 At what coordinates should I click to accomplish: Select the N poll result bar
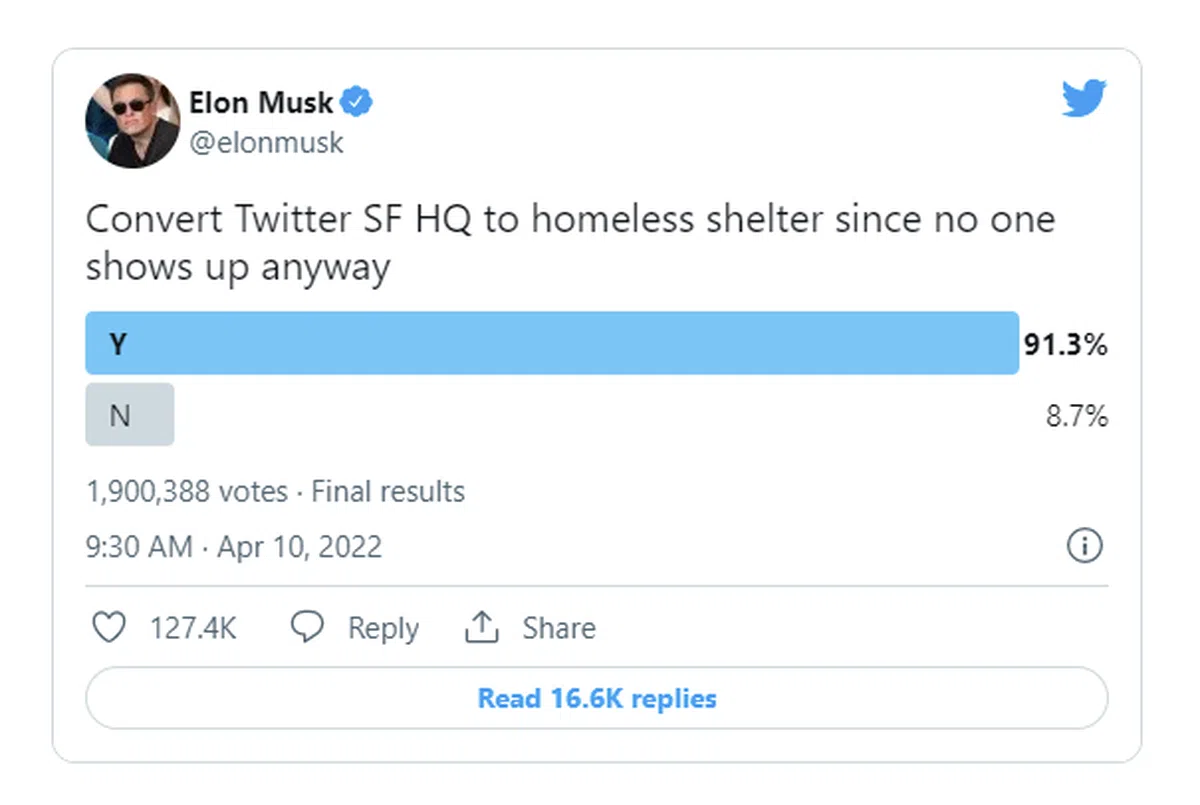(130, 414)
